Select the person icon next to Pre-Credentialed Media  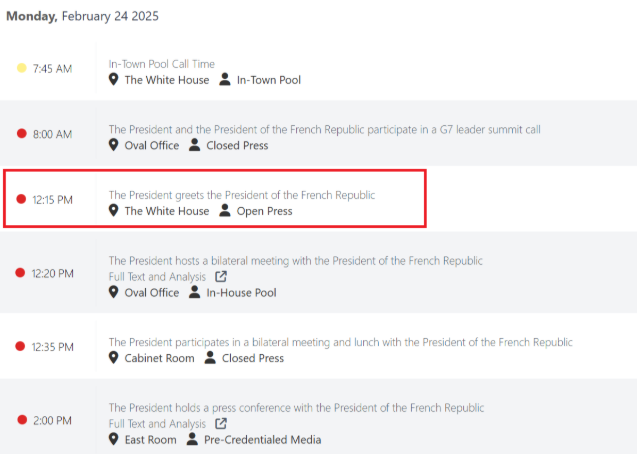(x=192, y=439)
